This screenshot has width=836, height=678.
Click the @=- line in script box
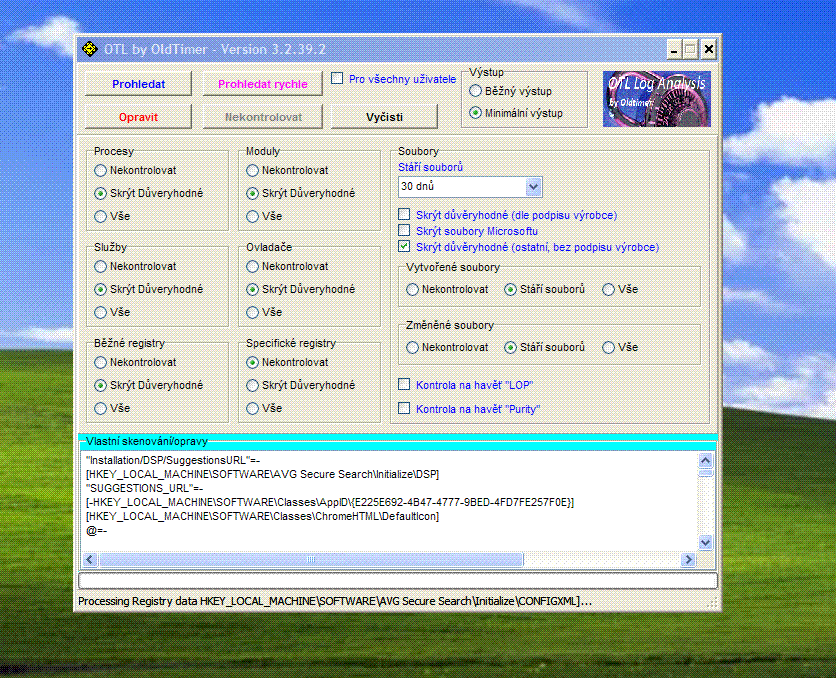point(97,531)
